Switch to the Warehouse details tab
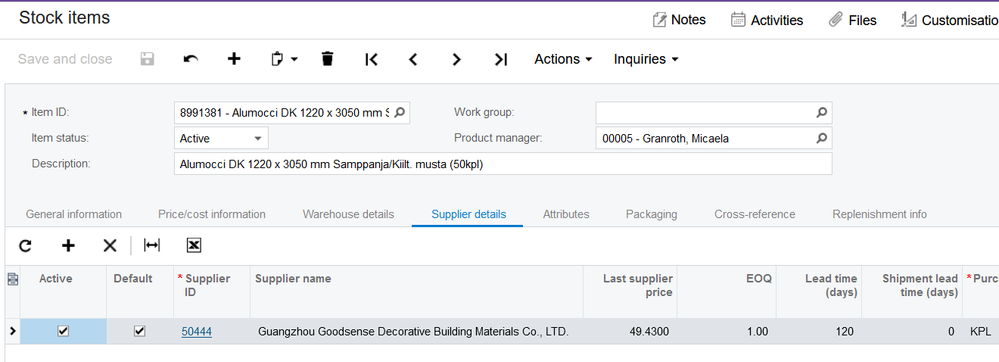Screen dimensions: 999x362 349,215
